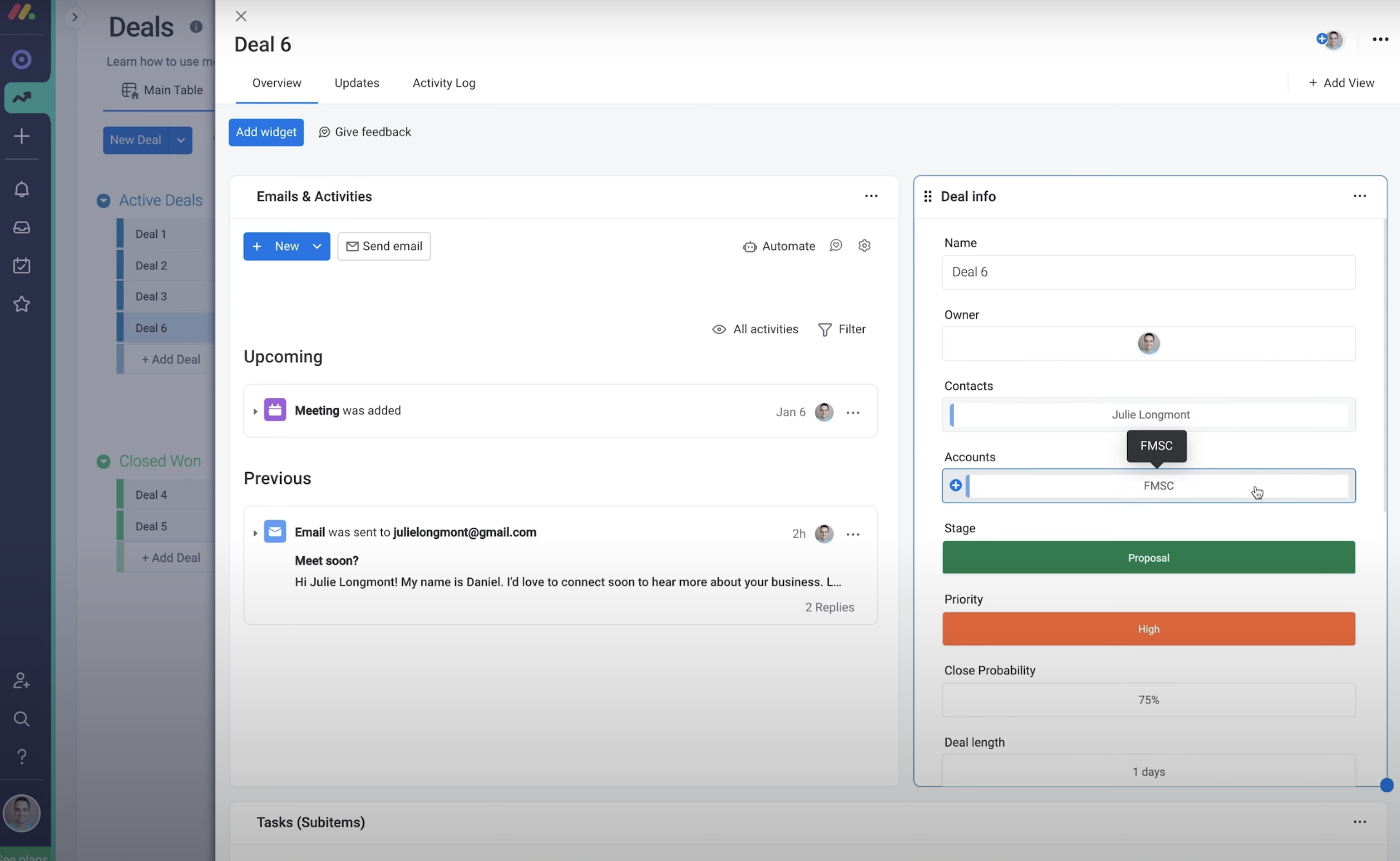Click the Automate robot button
The width and height of the screenshot is (1400, 861).
[779, 246]
